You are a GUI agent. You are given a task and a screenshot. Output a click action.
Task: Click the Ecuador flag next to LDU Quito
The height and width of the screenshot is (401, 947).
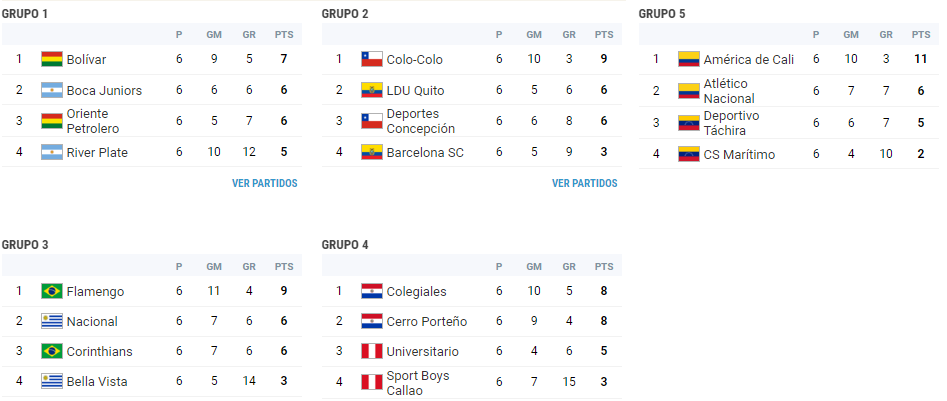coord(372,91)
